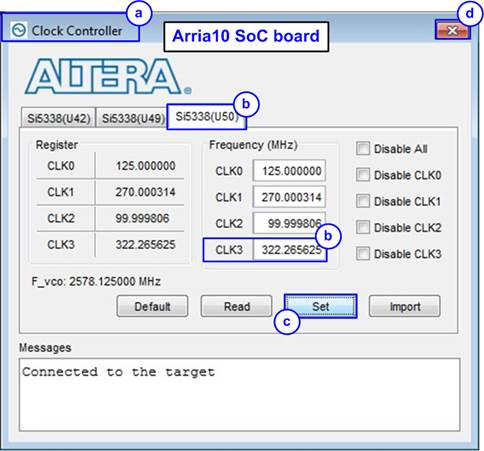Click the Frequency (MHz) group label
Image resolution: width=484 pixels, height=451 pixels.
pos(253,145)
